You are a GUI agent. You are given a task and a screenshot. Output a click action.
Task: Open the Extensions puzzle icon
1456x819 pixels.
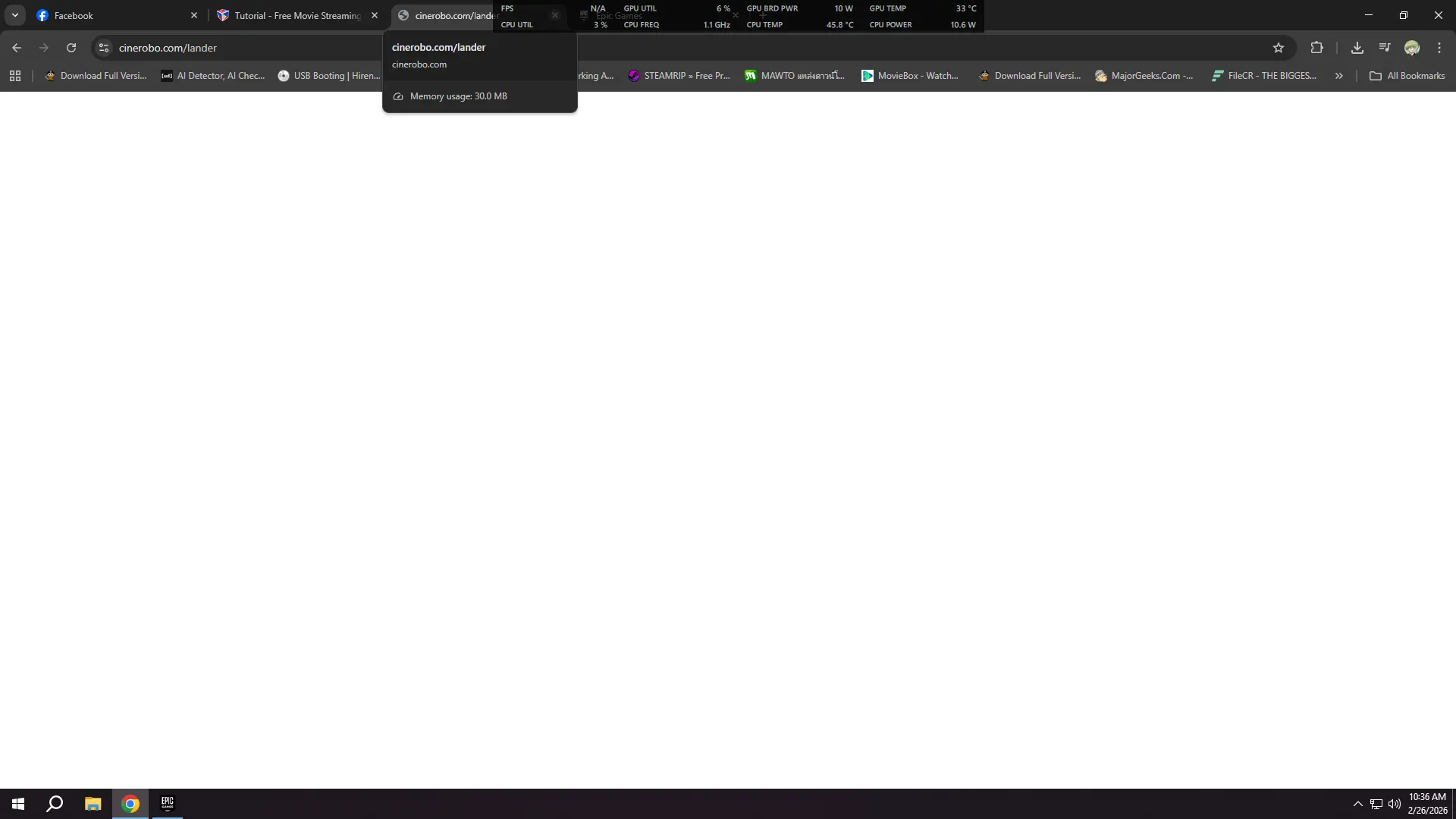coord(1317,48)
